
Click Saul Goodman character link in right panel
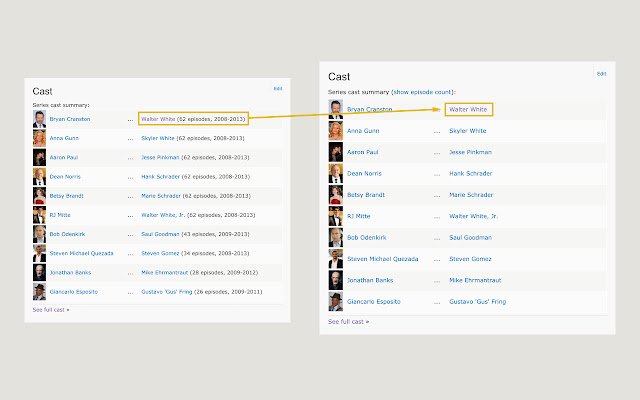(x=470, y=238)
